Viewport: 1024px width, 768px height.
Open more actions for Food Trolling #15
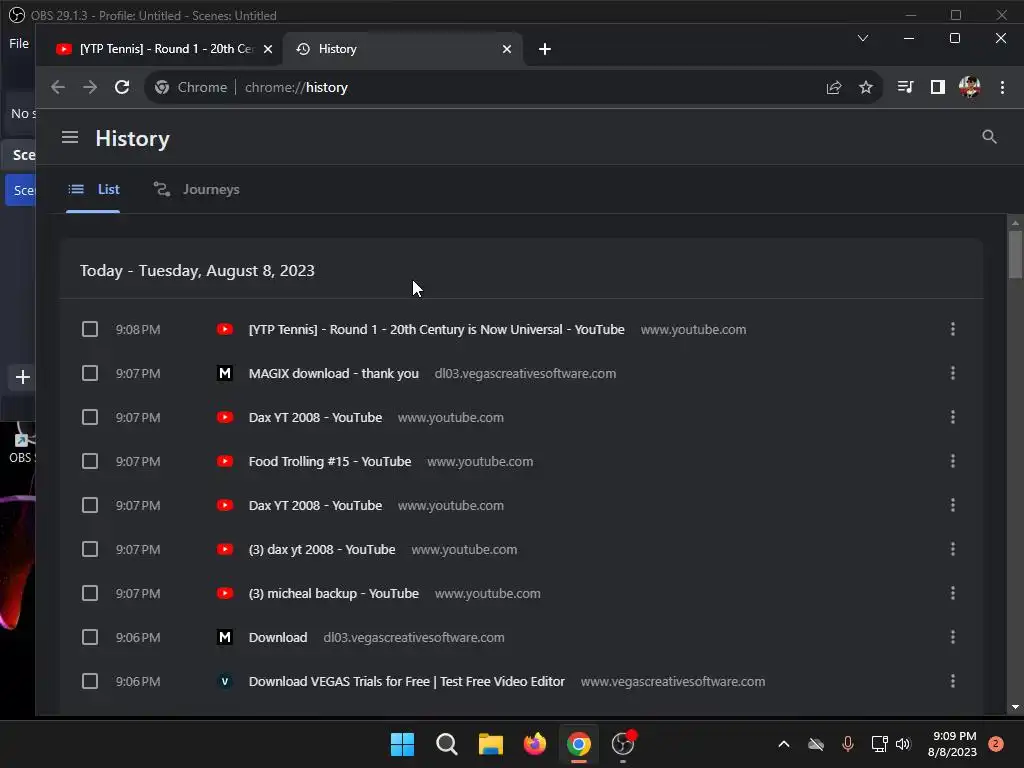pyautogui.click(x=952, y=461)
